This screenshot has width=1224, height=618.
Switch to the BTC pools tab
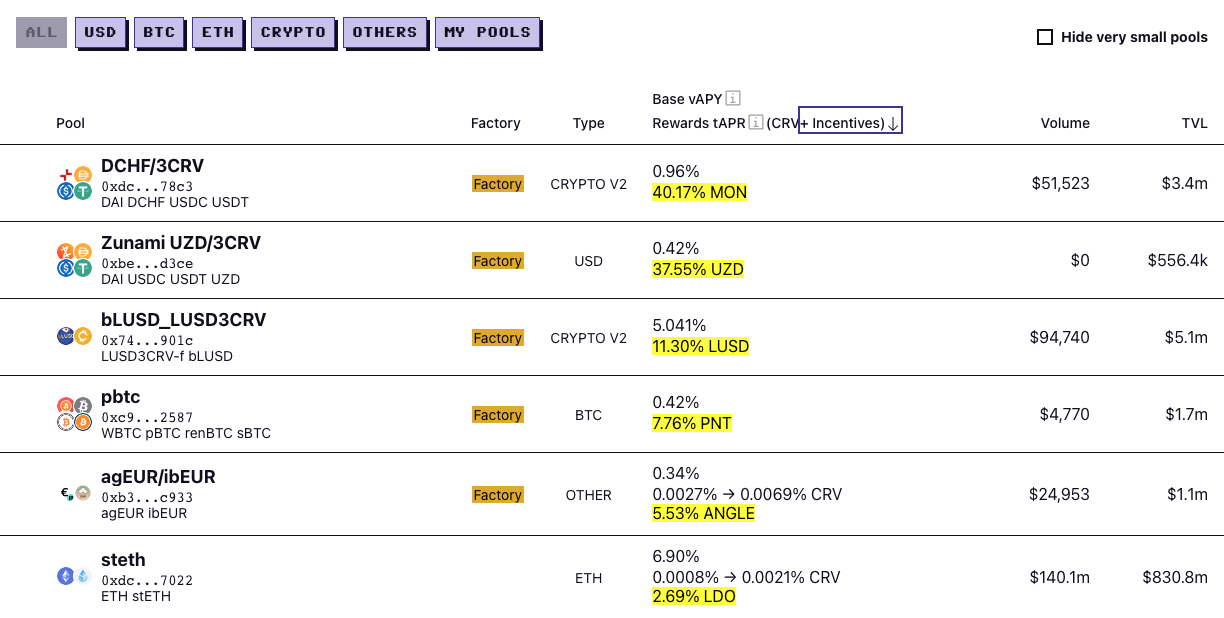point(158,32)
